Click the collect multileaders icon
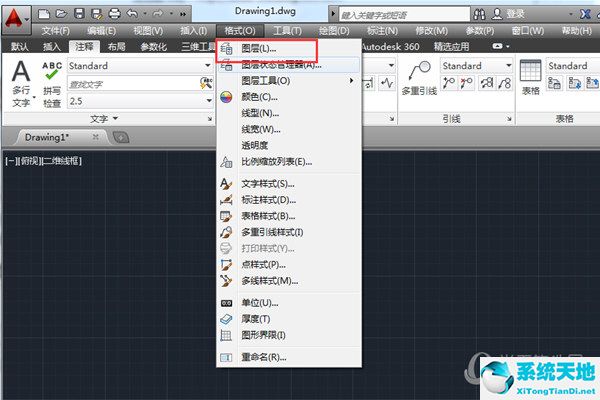The height and width of the screenshot is (400, 600). point(505,83)
